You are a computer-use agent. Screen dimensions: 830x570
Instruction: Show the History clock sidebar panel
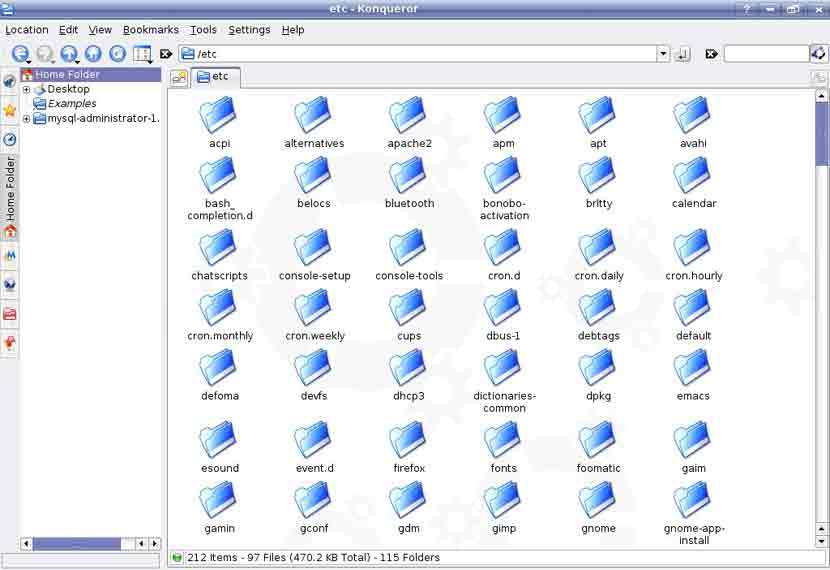10,139
